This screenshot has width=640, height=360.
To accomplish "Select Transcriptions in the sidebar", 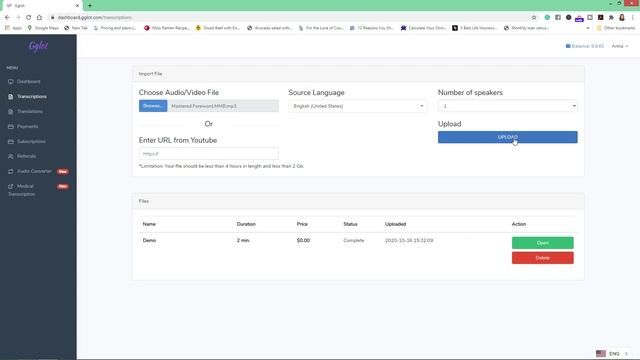I will (32, 97).
